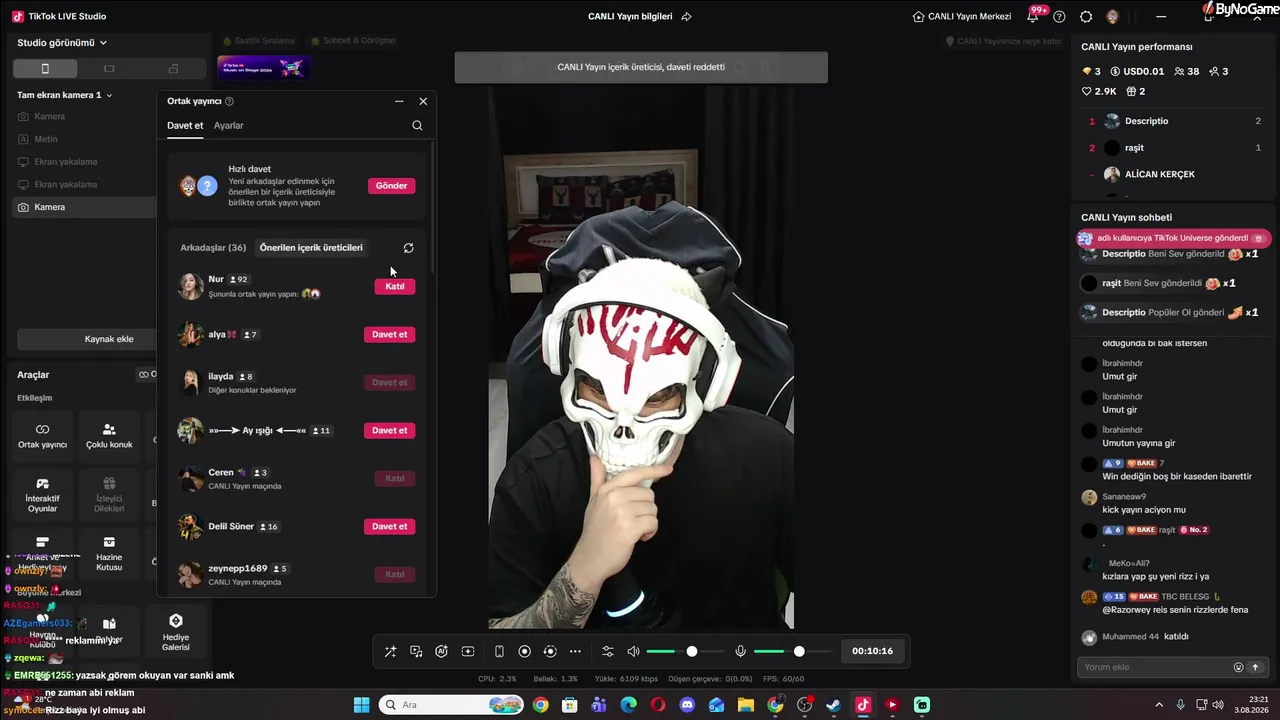Viewport: 1280px width, 720px height.
Task: Open Discord from the taskbar
Action: pyautogui.click(x=687, y=705)
